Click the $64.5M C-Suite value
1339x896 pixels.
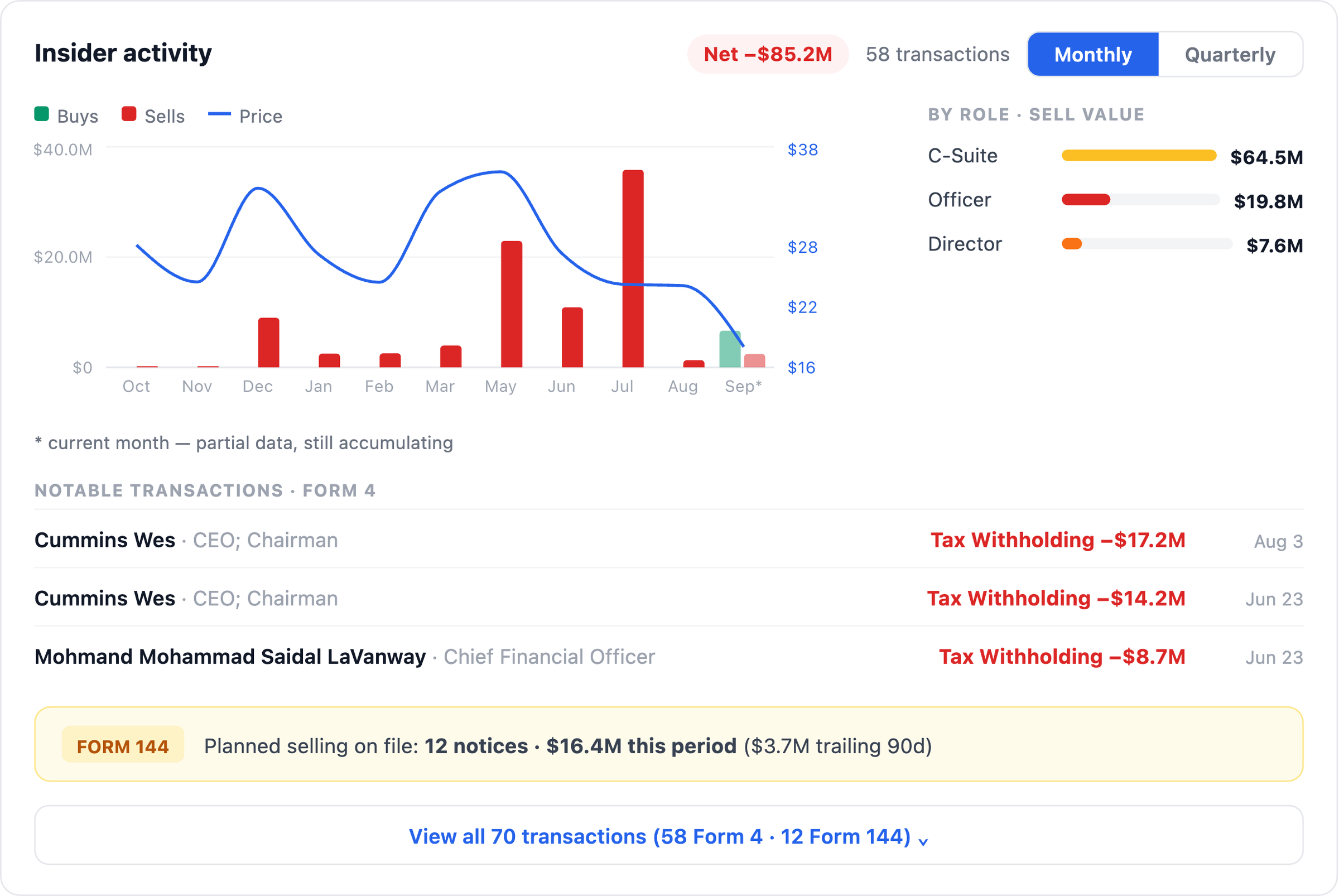tap(1267, 157)
